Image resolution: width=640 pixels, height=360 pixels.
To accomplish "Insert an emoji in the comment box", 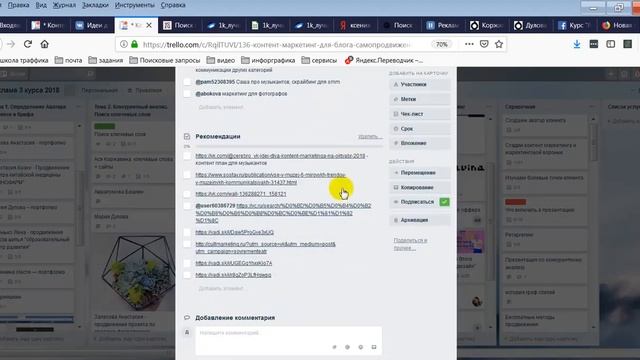I will tap(360, 347).
